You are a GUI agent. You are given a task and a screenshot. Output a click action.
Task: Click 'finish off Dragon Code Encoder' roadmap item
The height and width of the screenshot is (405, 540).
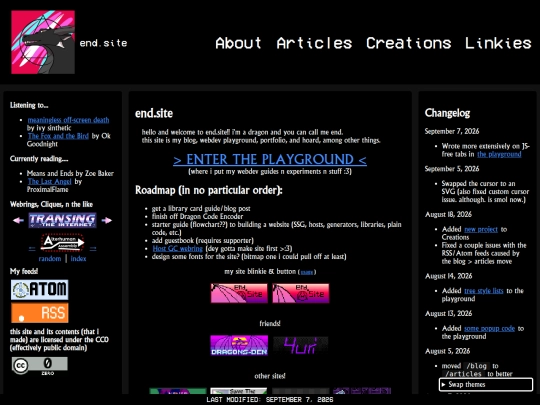[x=197, y=216]
